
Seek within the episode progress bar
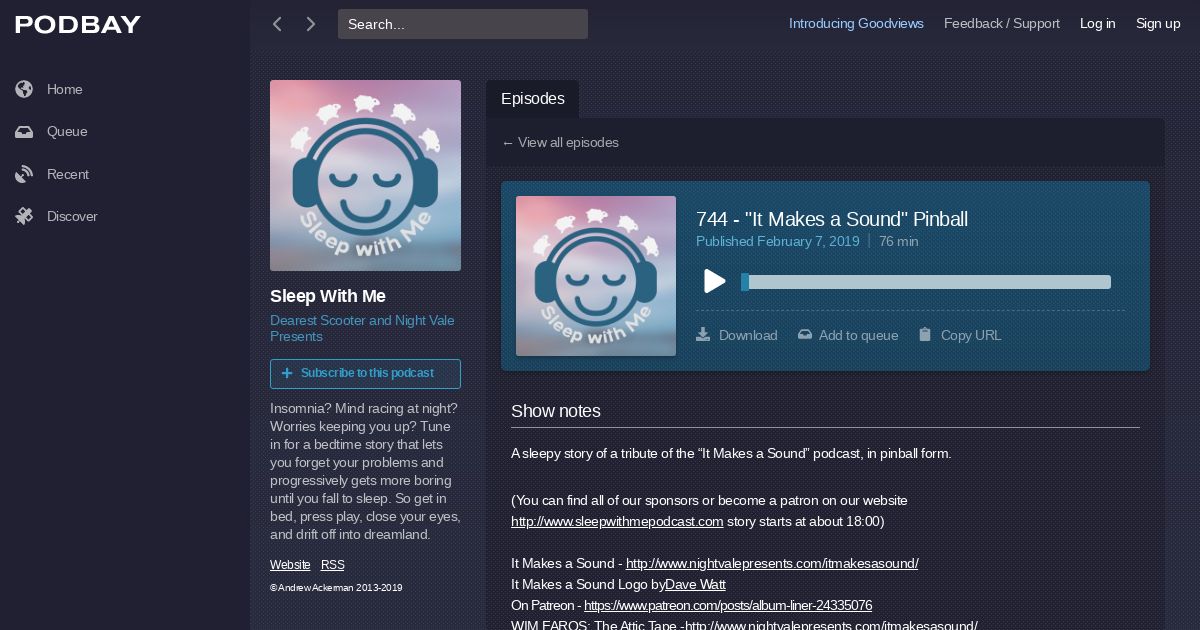click(926, 282)
